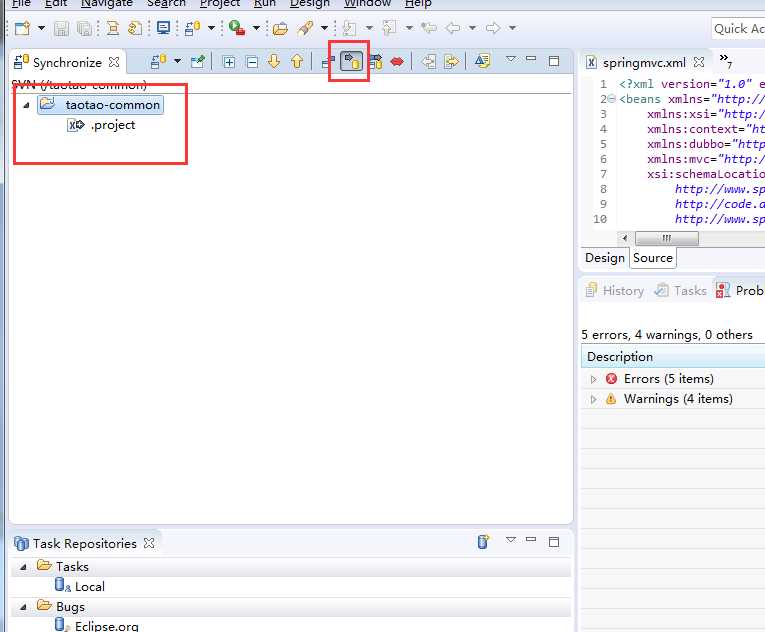Click the Save icon in main toolbar
Image resolution: width=765 pixels, height=632 pixels.
click(61, 28)
